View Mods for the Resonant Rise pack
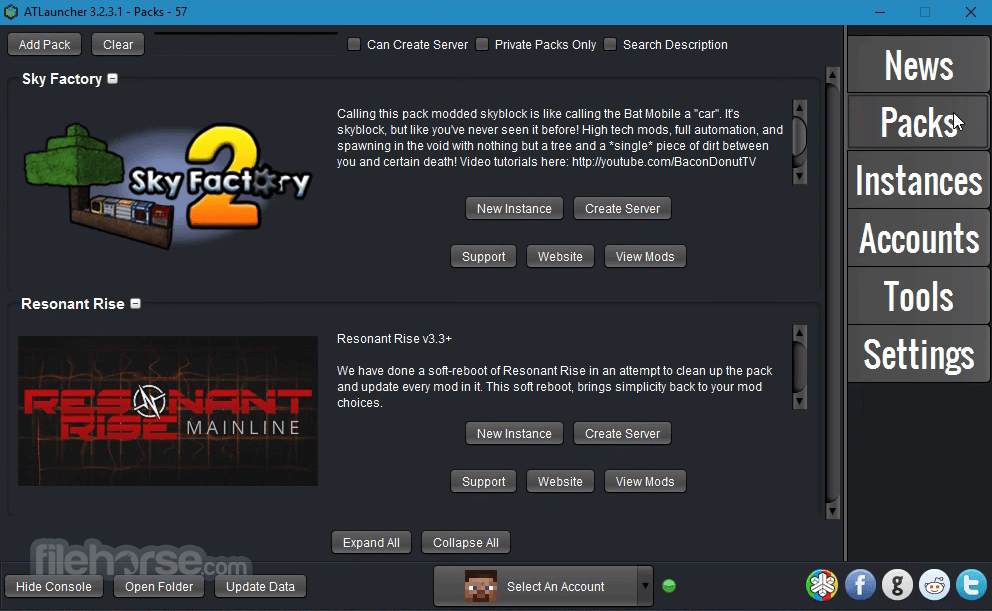This screenshot has height=611, width=992. (x=645, y=481)
